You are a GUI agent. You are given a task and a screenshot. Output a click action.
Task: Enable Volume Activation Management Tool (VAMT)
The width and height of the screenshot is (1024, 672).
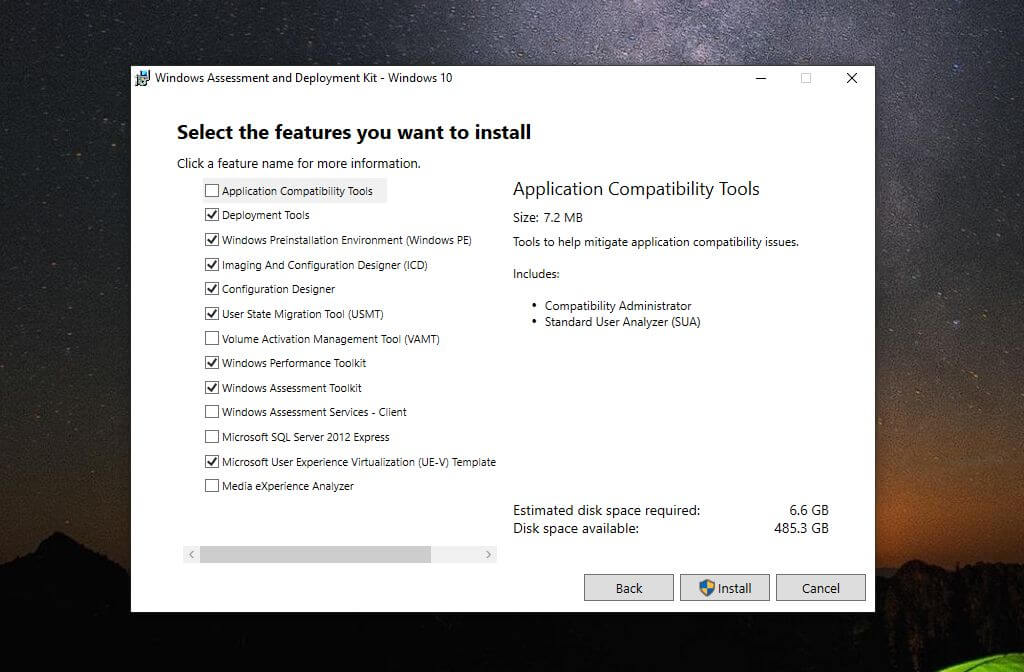212,338
